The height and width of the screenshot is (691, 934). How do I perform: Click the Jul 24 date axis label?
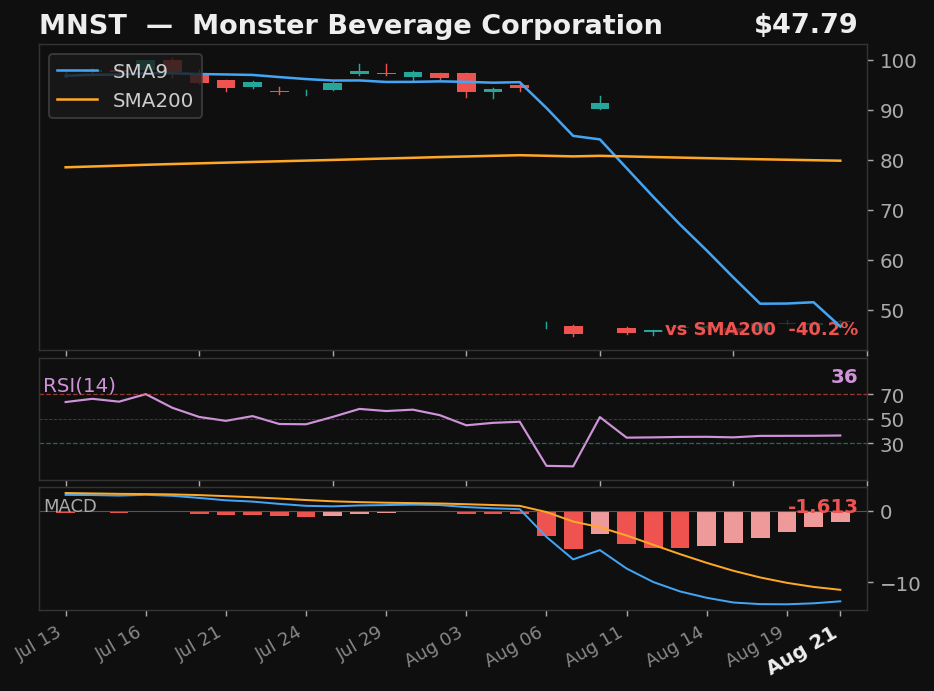[278, 645]
